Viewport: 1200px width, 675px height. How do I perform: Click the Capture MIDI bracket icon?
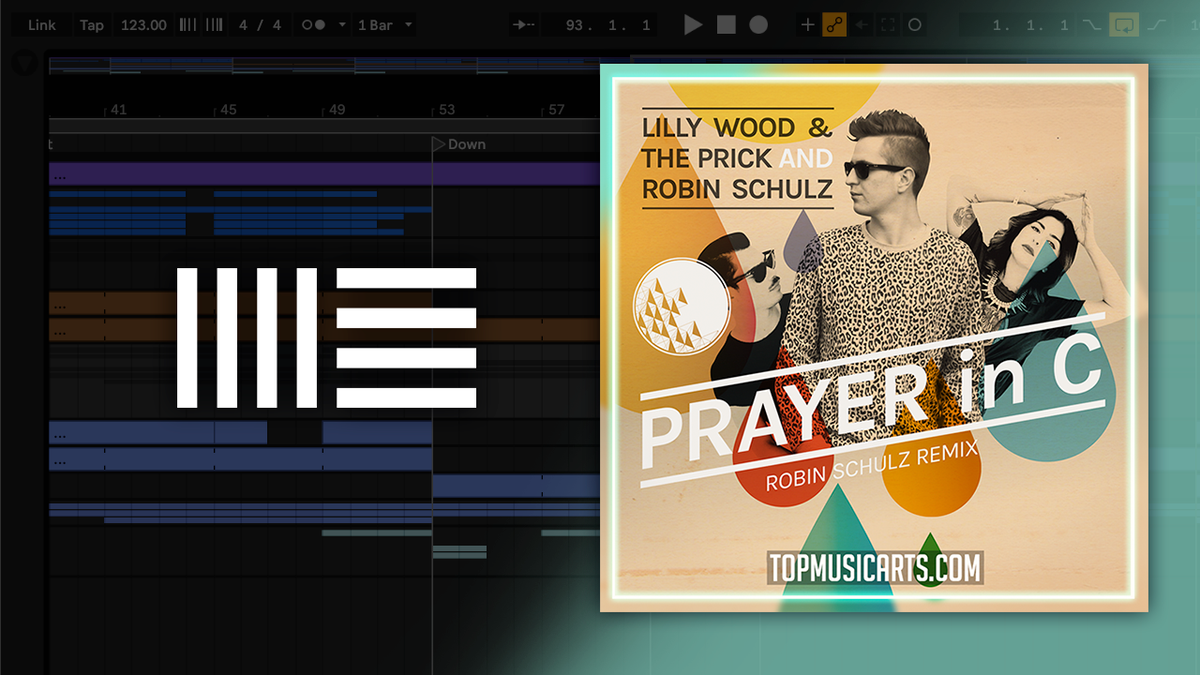888,25
